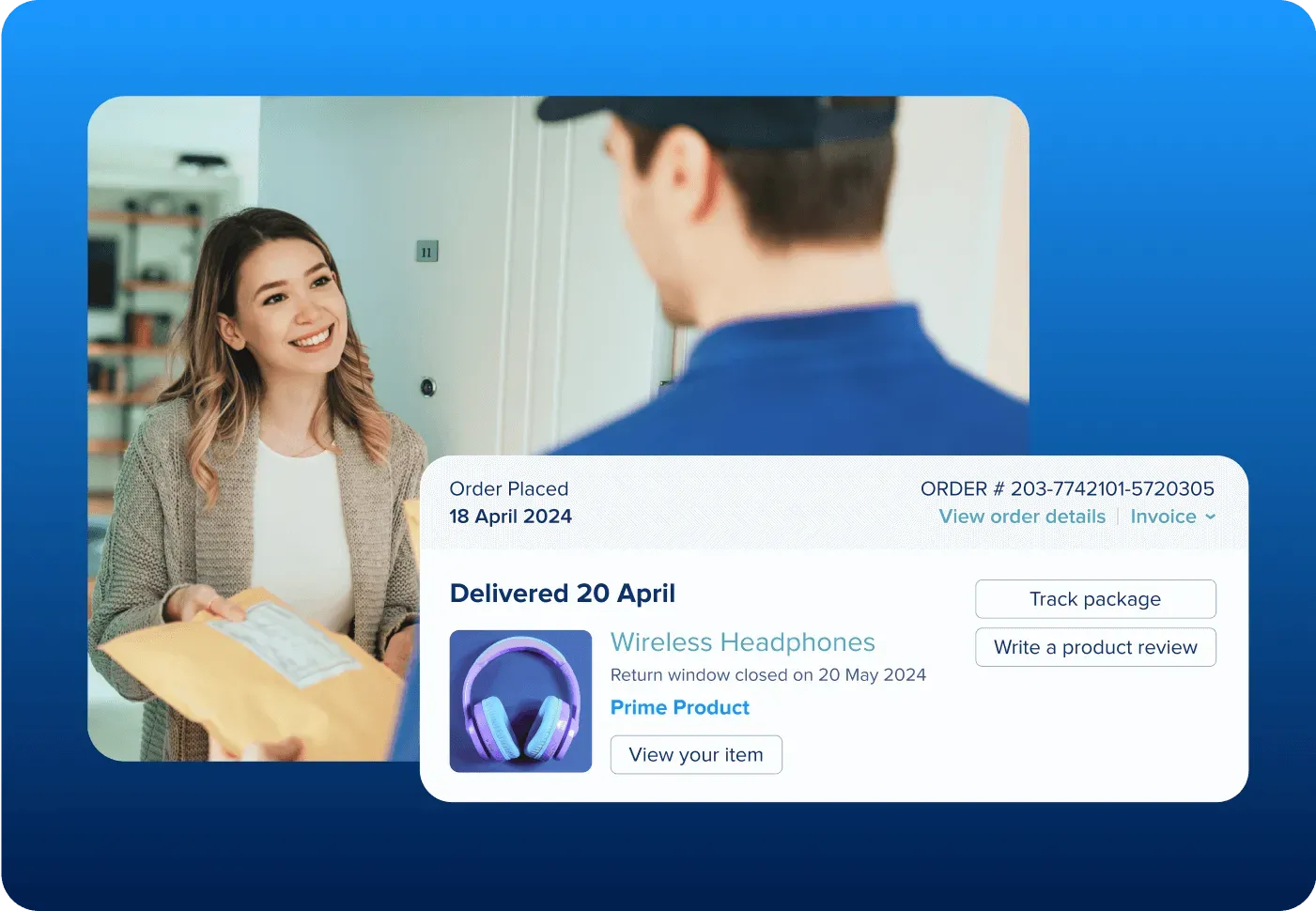The image size is (1316, 911).
Task: Select the Prime Product label
Action: [679, 707]
